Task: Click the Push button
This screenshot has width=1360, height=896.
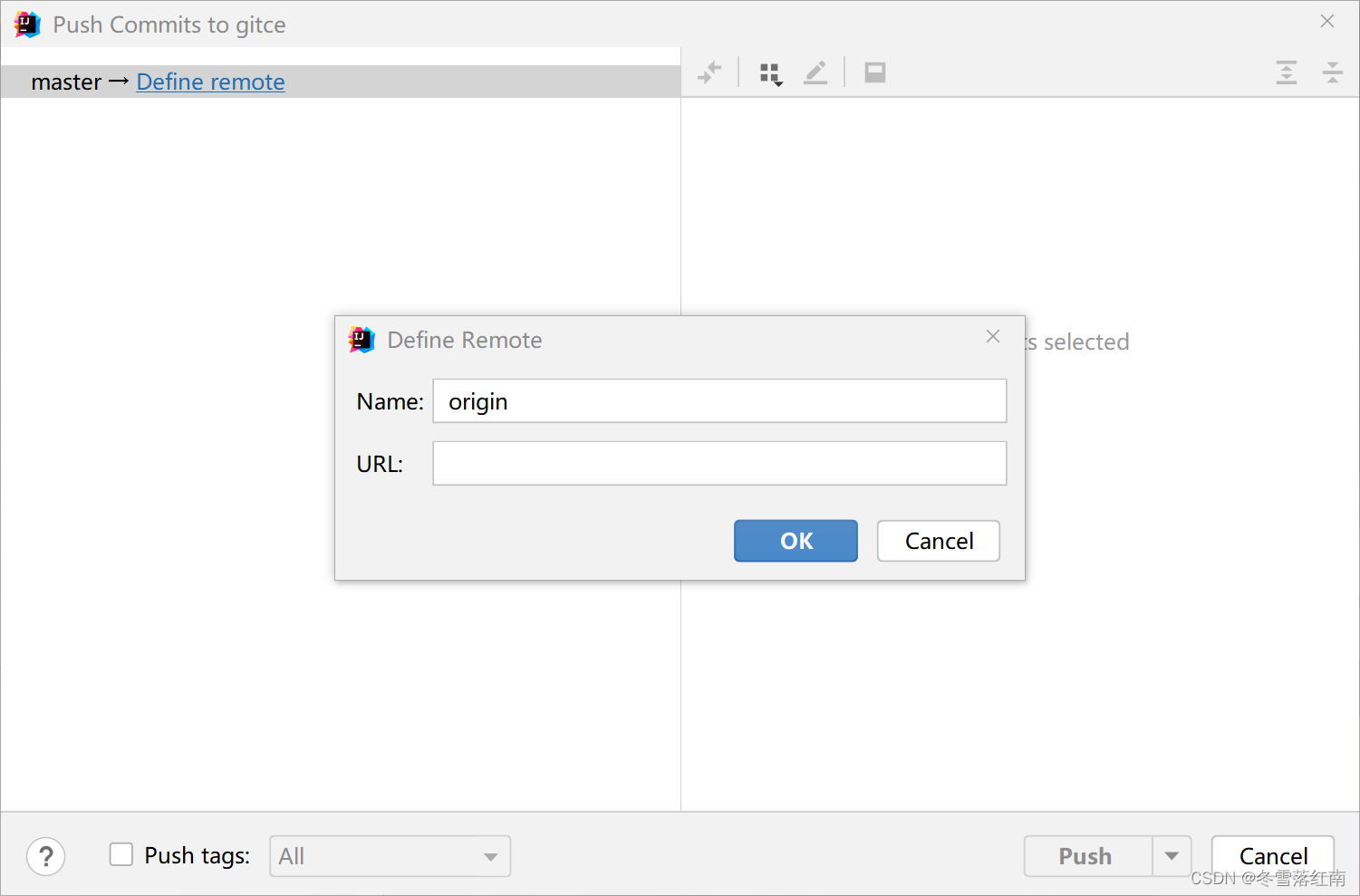Action: (x=1087, y=856)
